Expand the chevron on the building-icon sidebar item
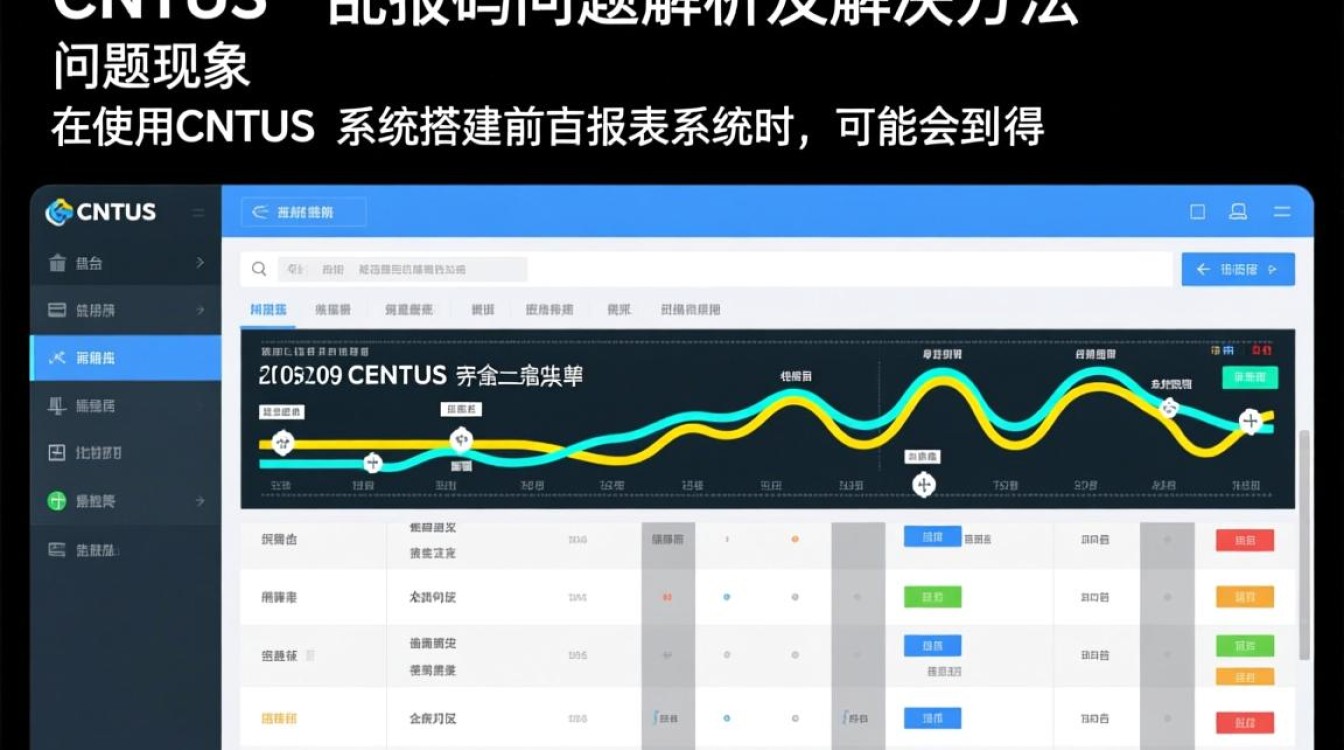The image size is (1344, 750). coord(200,263)
